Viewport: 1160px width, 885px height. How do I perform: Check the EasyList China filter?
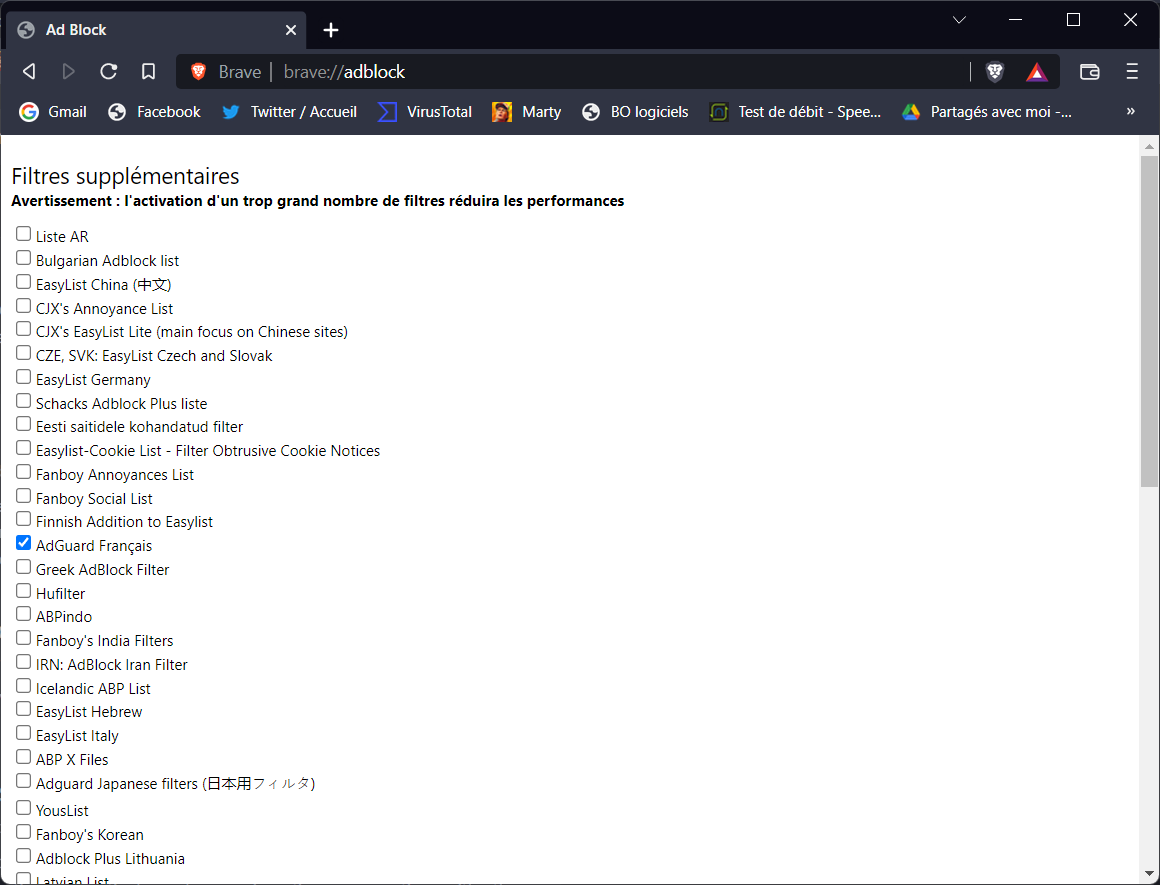[24, 283]
